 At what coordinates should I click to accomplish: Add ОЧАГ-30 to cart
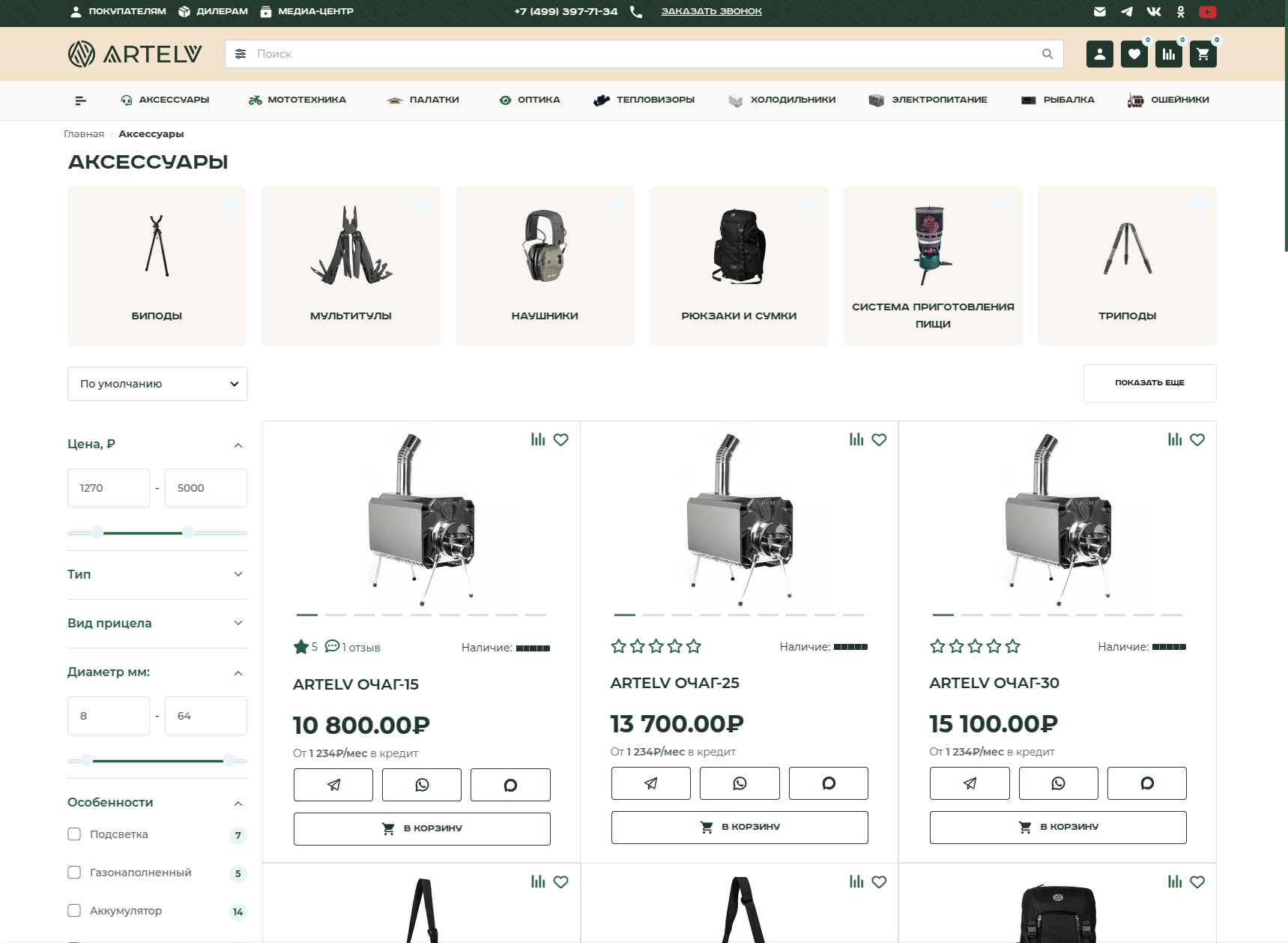1058,827
